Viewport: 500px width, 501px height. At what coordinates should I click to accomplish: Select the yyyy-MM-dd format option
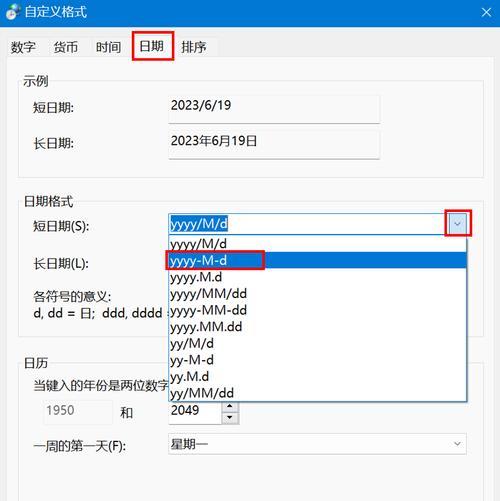coord(317,310)
